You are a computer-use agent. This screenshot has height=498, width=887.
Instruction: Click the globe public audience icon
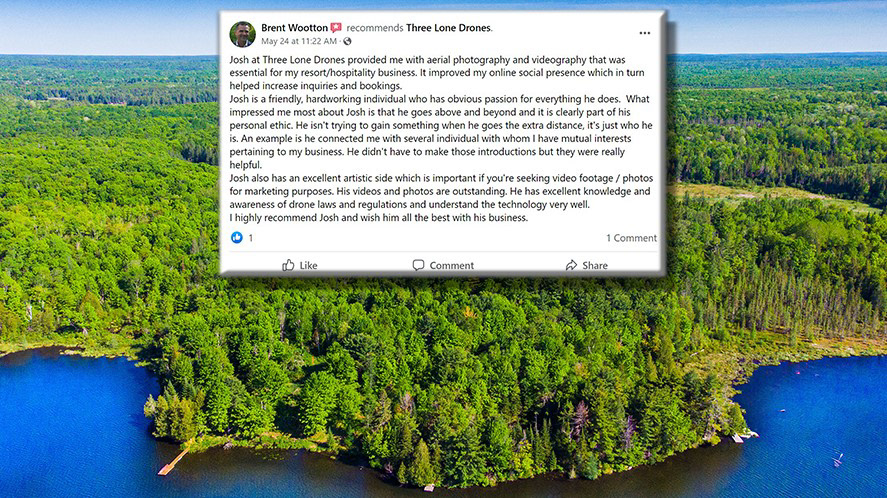(347, 41)
